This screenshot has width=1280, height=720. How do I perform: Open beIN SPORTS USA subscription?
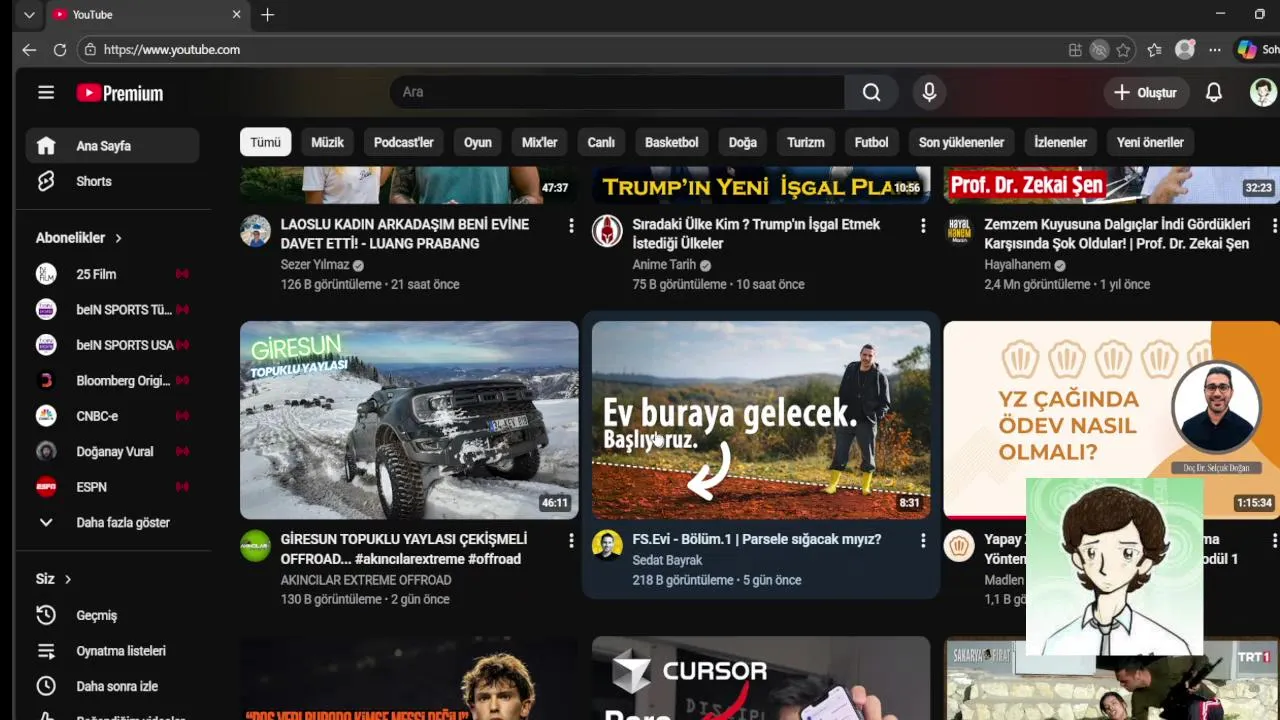[112, 345]
